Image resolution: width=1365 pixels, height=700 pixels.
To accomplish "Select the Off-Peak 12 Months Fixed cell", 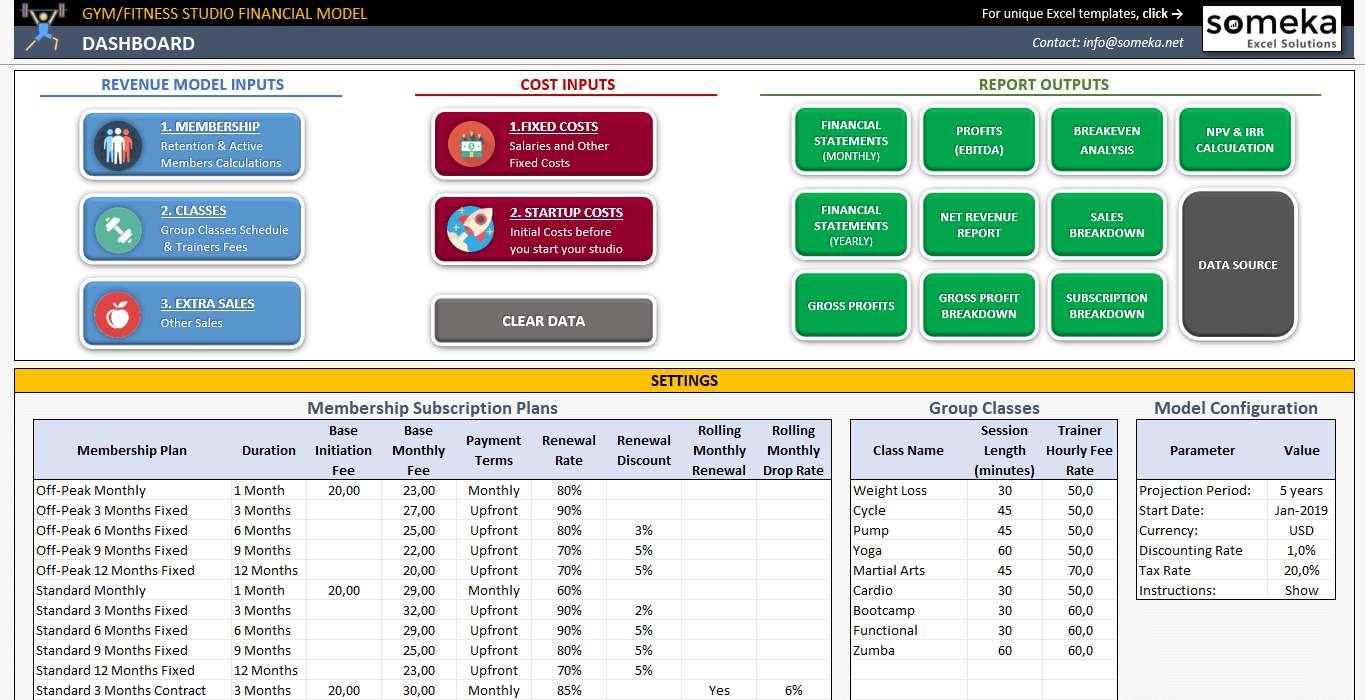I will coord(132,571).
